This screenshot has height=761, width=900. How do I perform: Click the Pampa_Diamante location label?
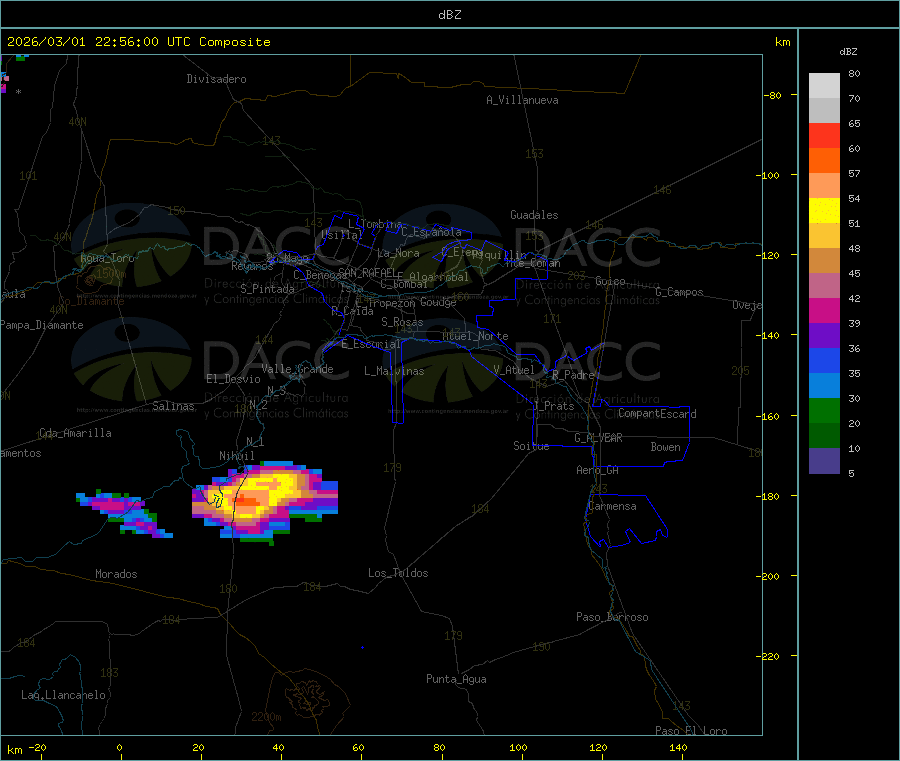click(42, 325)
